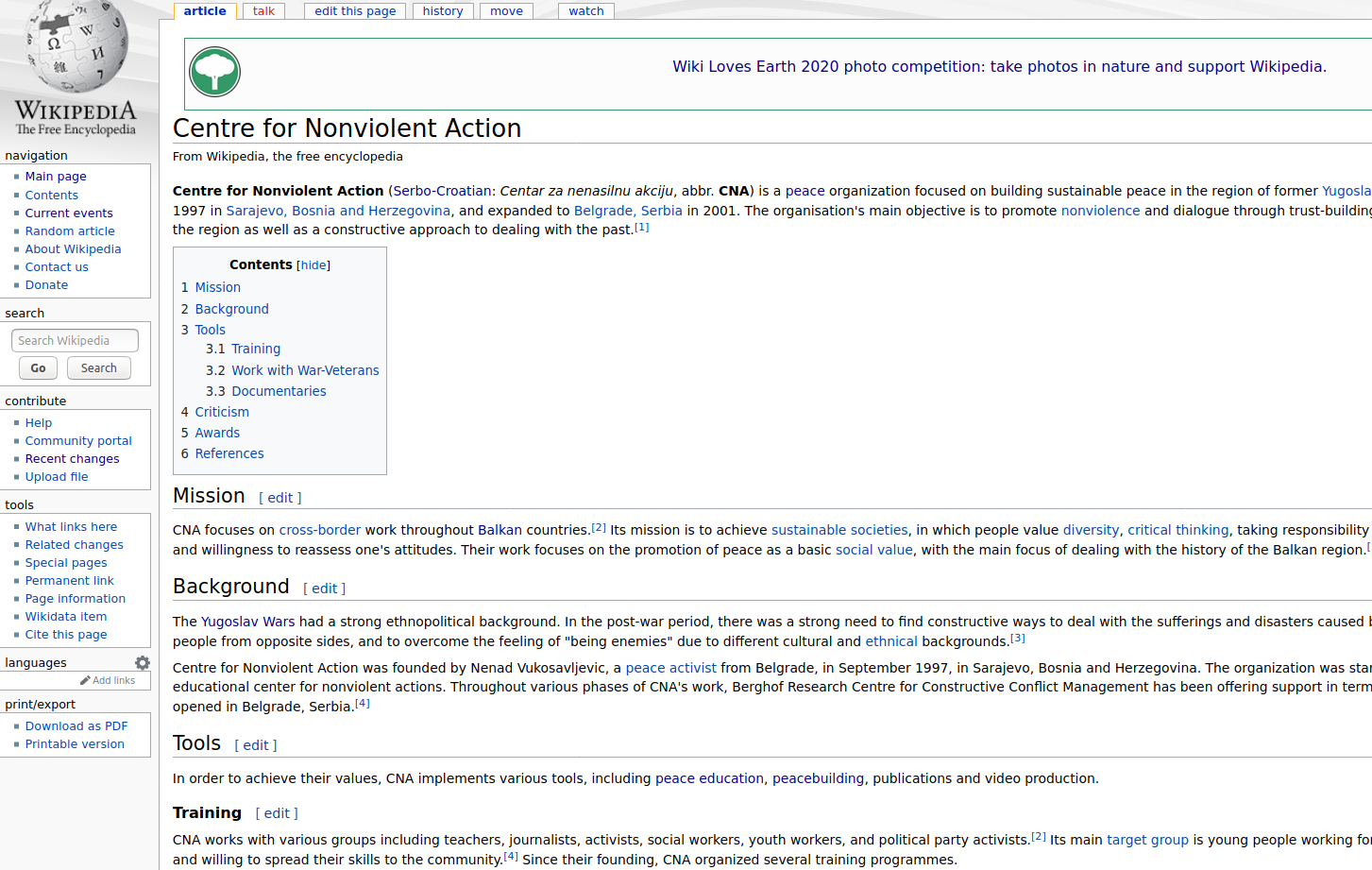Click the watch tab
The width and height of the screenshot is (1372, 870).
[x=585, y=11]
